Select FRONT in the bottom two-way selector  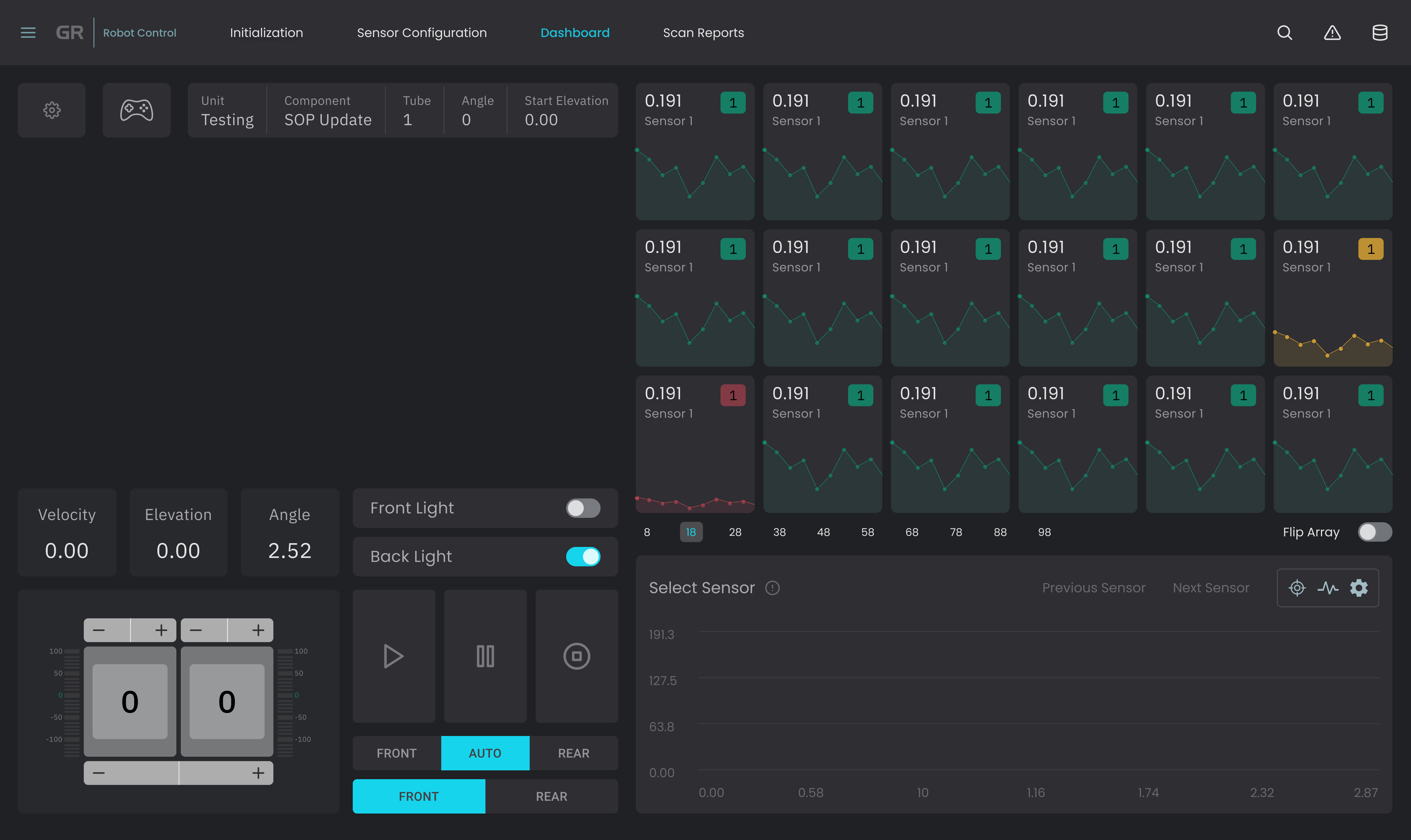[x=418, y=796]
